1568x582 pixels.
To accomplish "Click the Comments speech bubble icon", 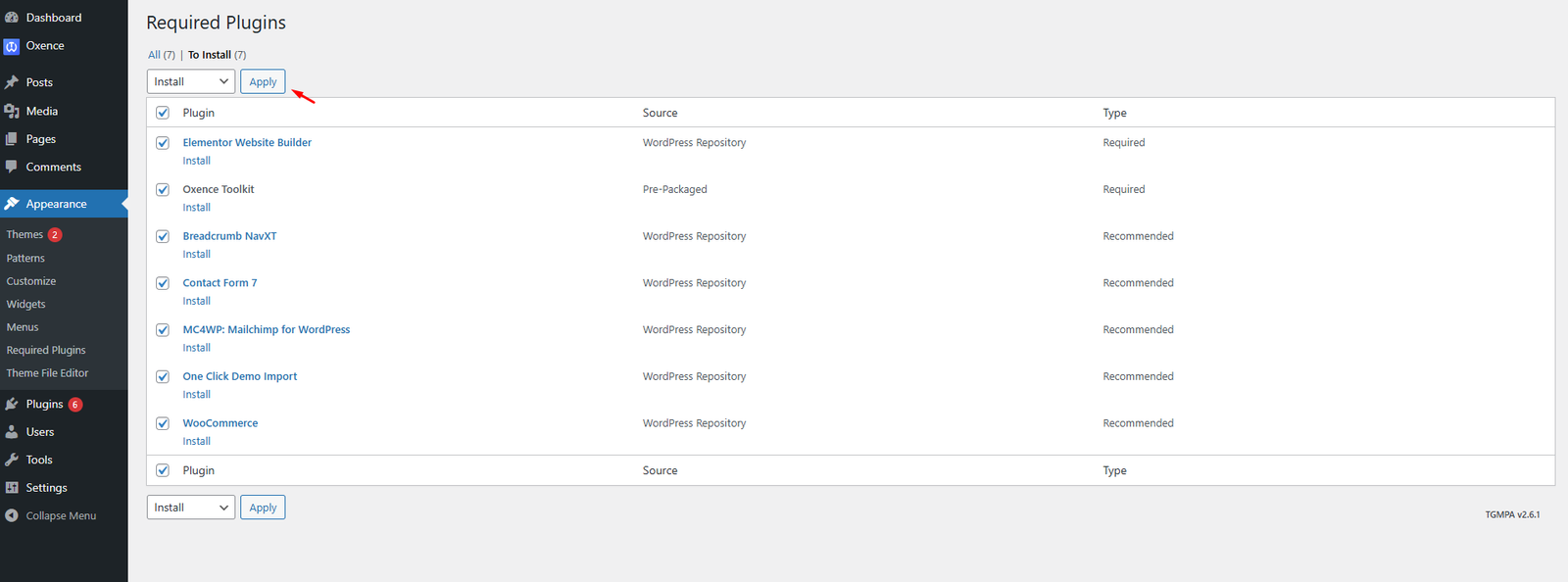I will [x=12, y=167].
